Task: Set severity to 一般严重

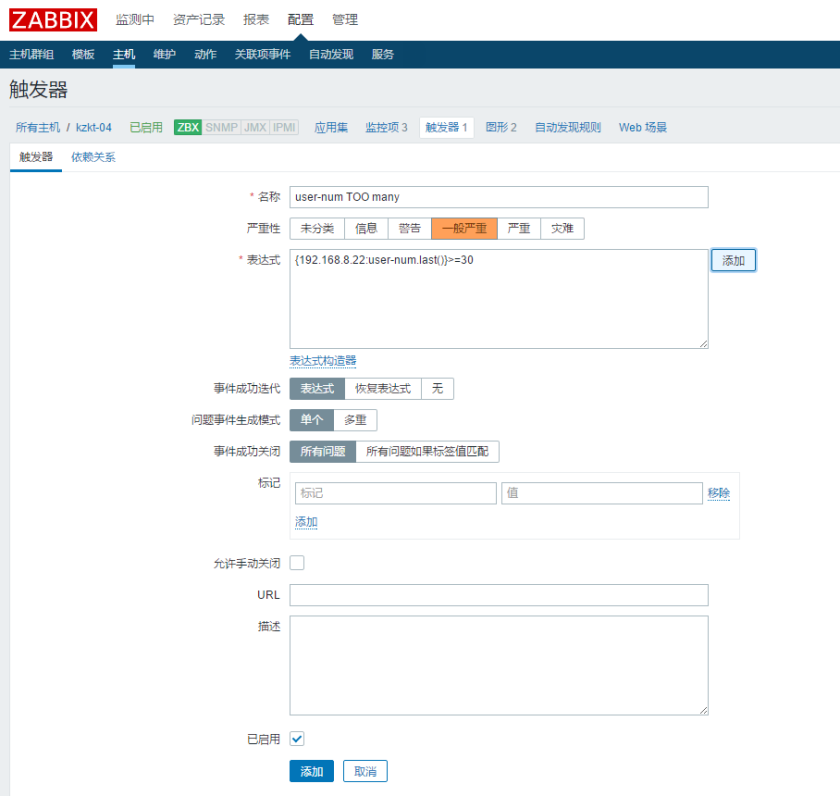Action: 464,229
